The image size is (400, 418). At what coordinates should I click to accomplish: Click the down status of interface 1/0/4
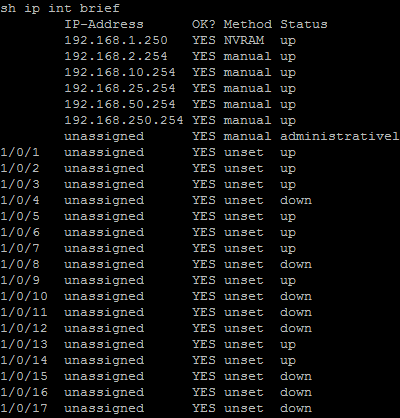pos(296,200)
